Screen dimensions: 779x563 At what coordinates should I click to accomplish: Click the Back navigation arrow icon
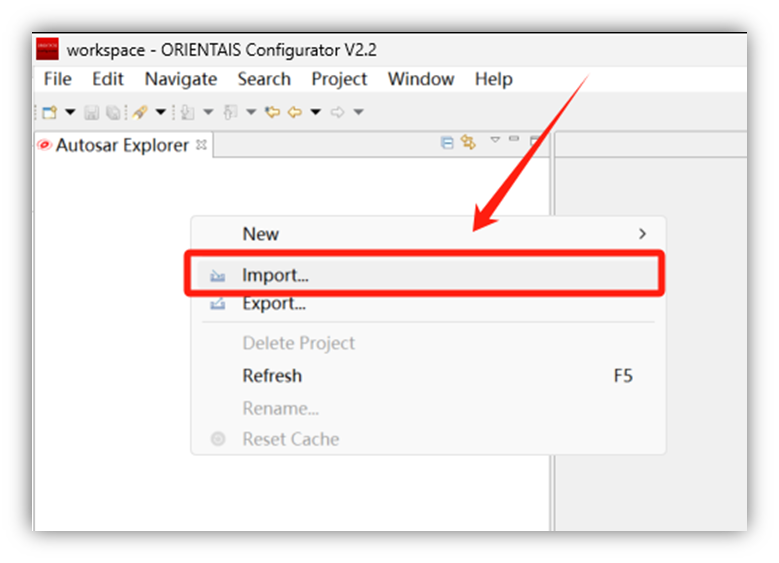[x=295, y=112]
